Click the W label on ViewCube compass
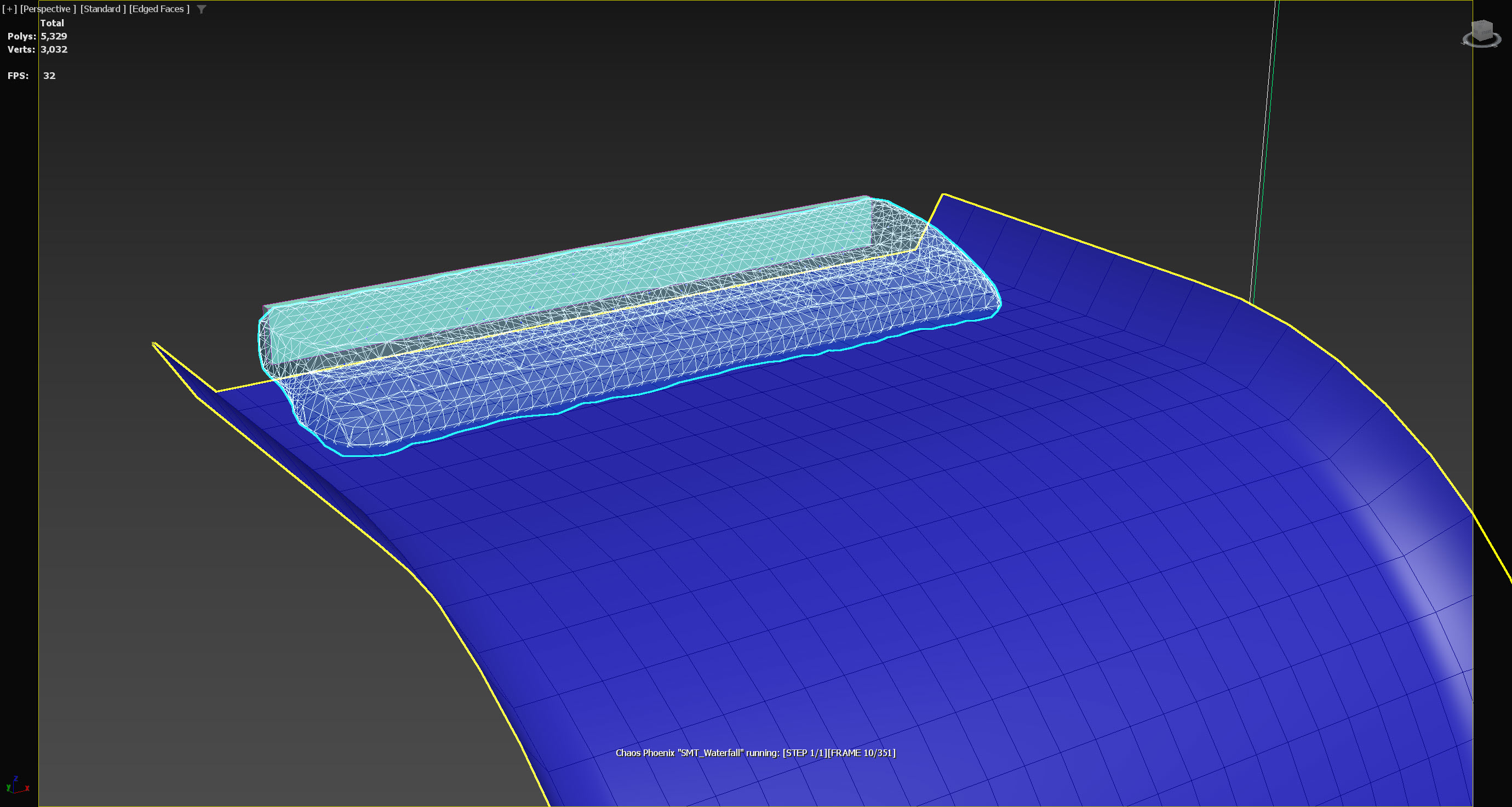 (1466, 42)
